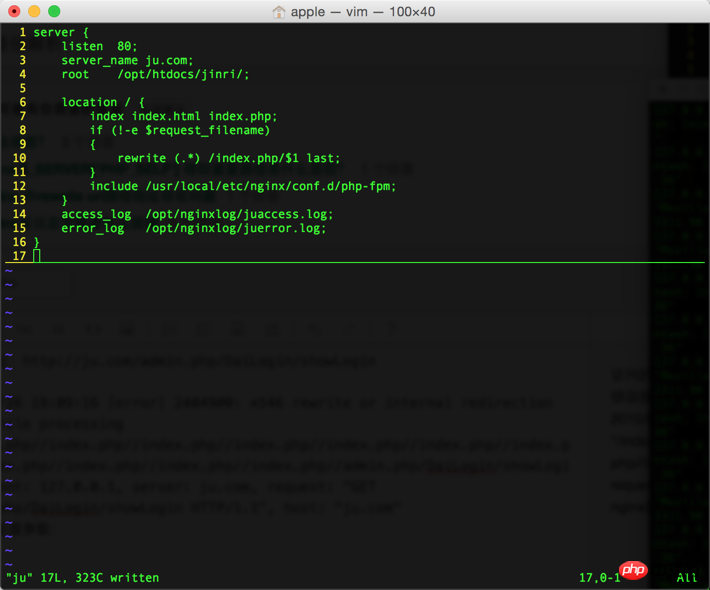Viewport: 710px width, 590px height.
Task: Click "All" scroll indicator in status line
Action: click(686, 578)
